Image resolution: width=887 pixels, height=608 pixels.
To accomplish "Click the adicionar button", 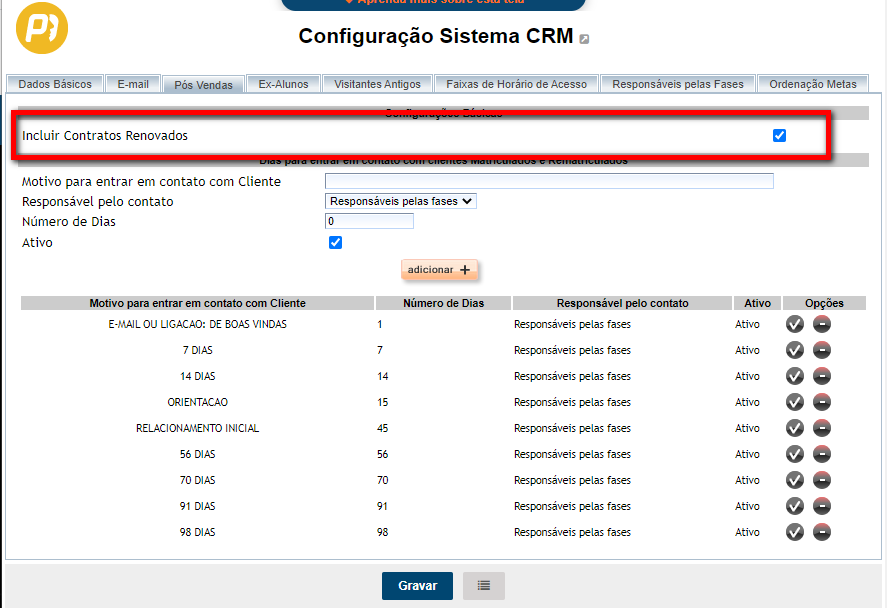I will click(x=439, y=270).
